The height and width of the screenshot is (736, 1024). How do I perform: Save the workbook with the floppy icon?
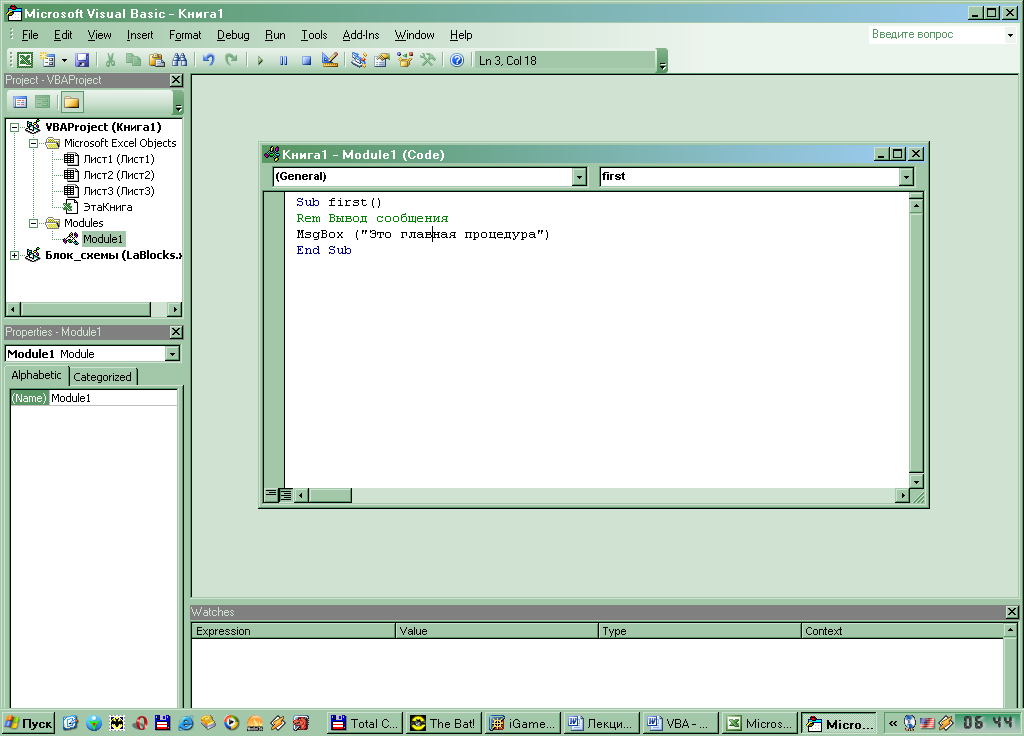(x=82, y=60)
